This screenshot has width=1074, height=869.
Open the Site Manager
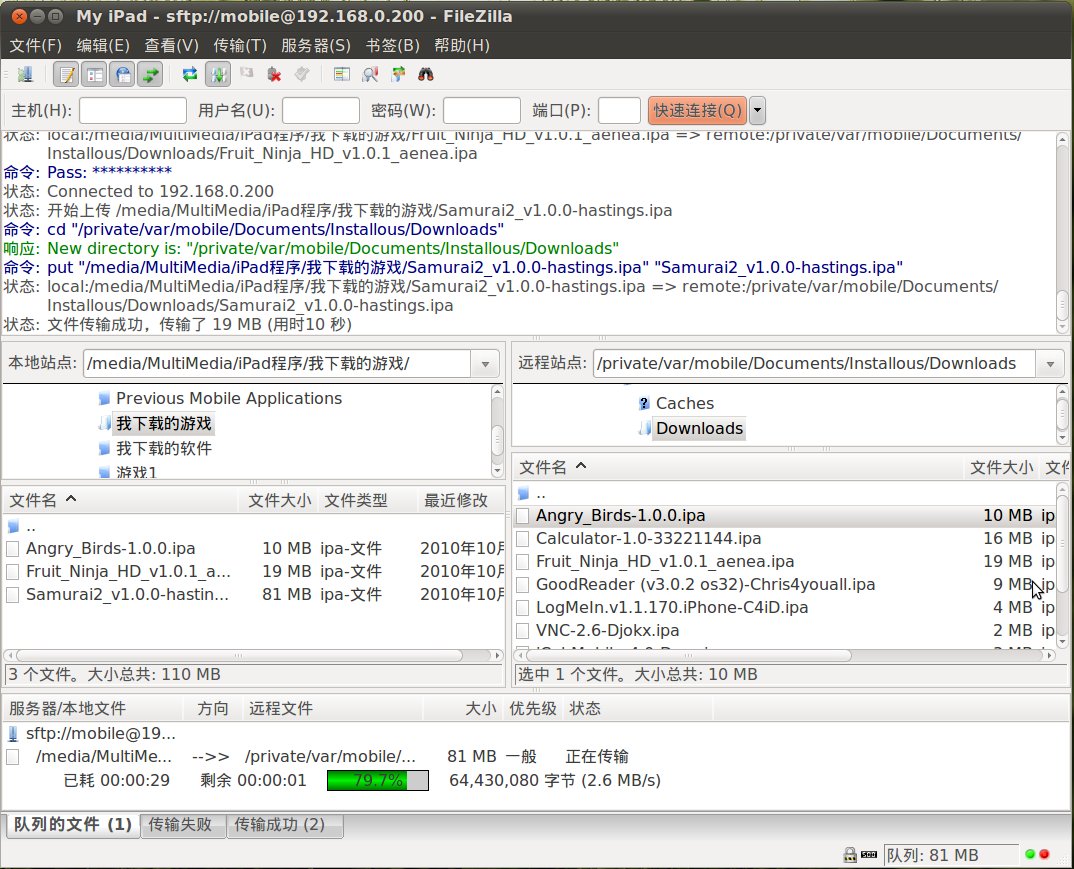coord(25,74)
